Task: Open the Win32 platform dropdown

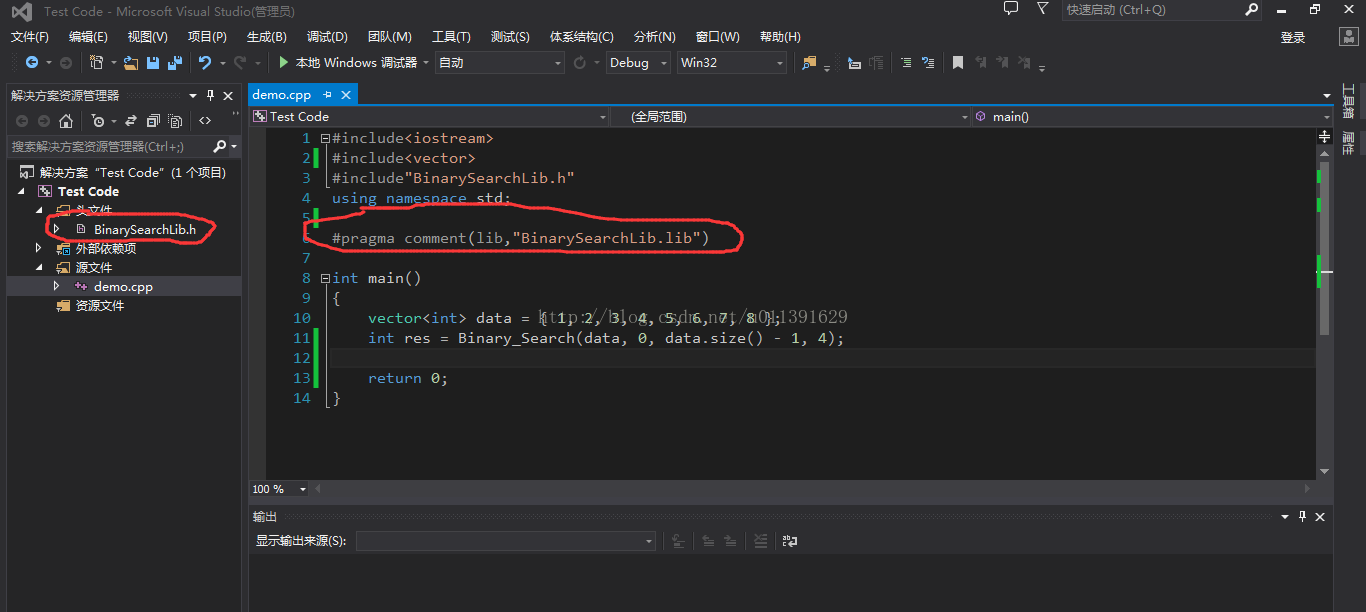Action: (x=732, y=62)
